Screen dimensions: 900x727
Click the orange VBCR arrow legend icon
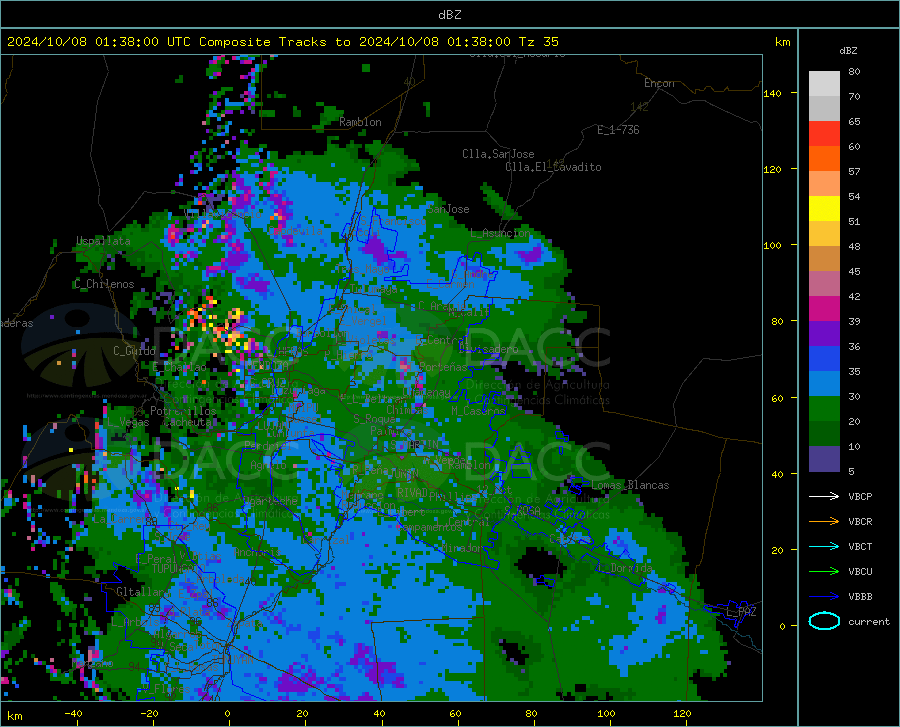tap(824, 521)
